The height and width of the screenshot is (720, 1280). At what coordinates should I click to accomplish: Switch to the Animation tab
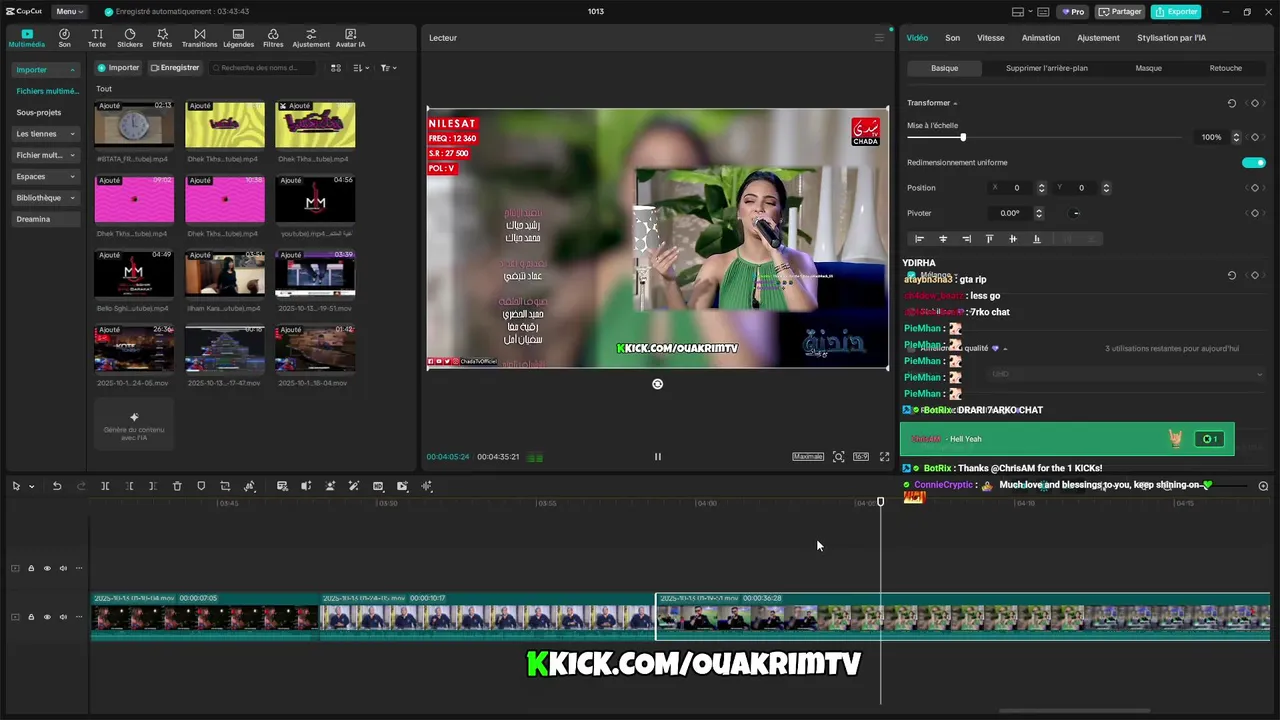1040,38
